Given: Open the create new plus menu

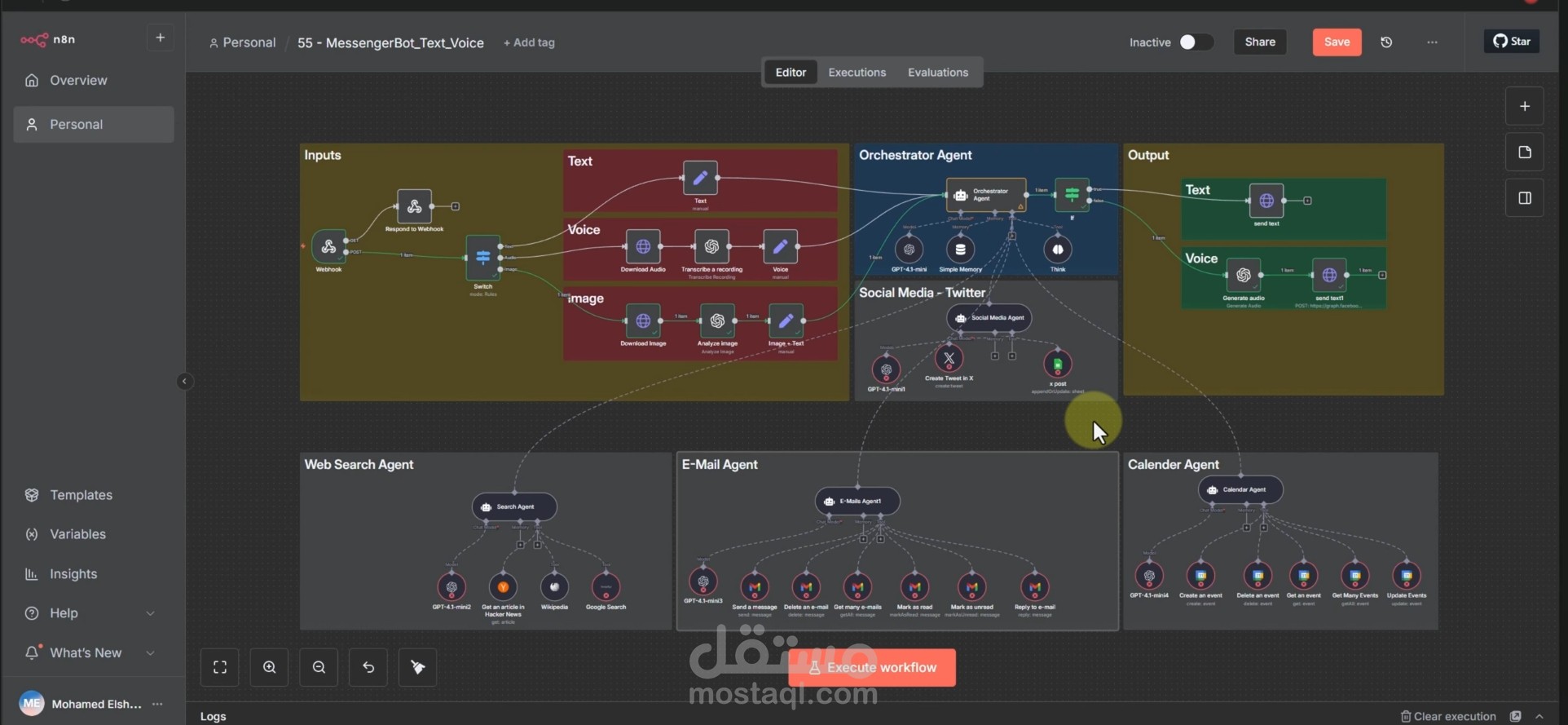Looking at the screenshot, I should [x=160, y=38].
